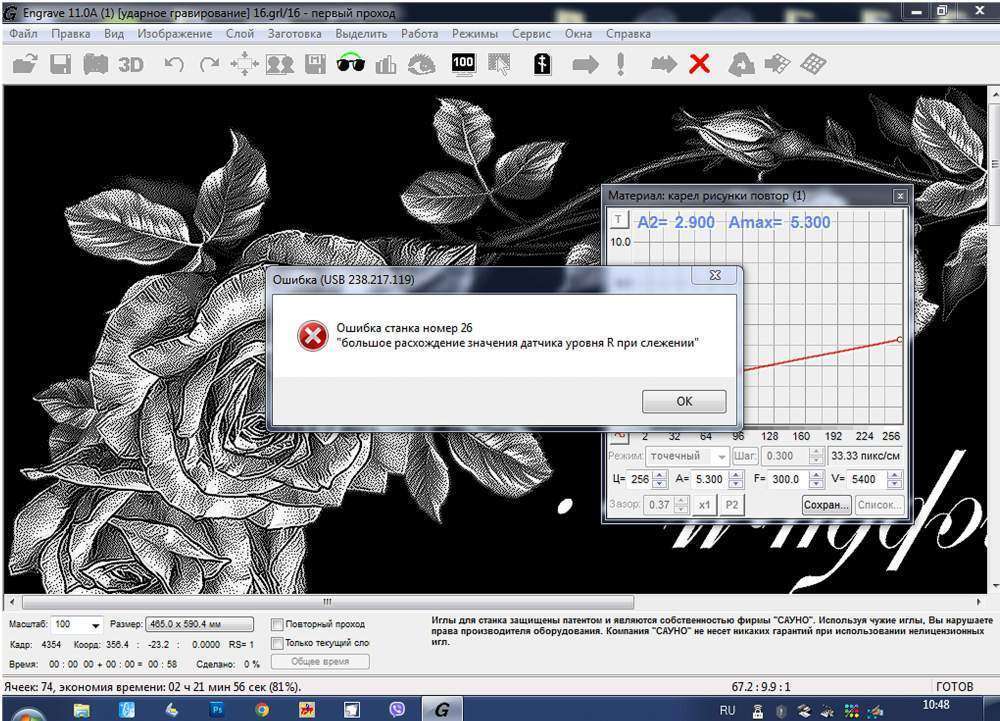The height and width of the screenshot is (721, 1000).
Task: Click the exclamation mark toolbar icon
Action: click(x=621, y=65)
